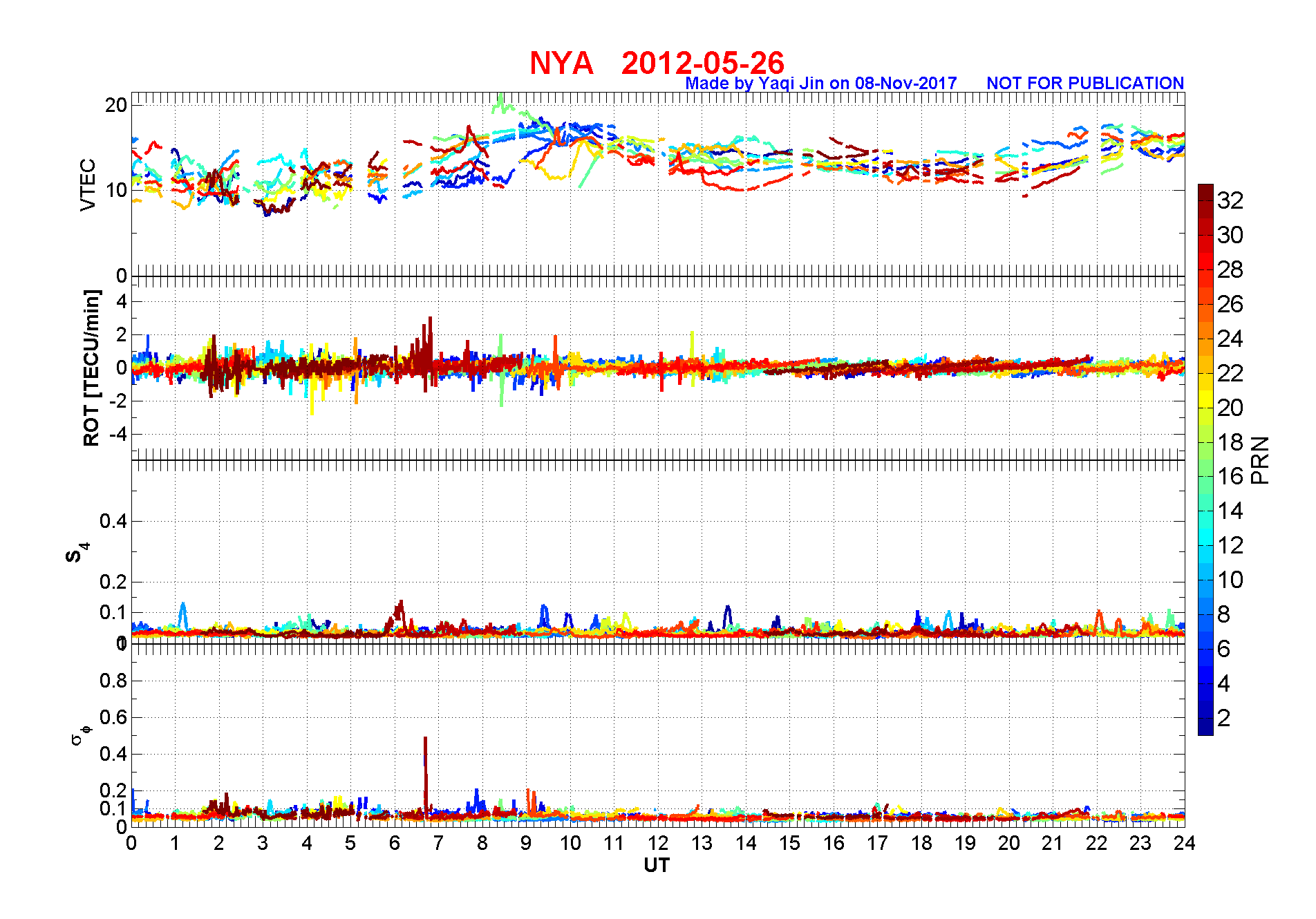Click the VTEC axis tick label 10
Viewport: 1316px width, 919px height.
(x=116, y=190)
